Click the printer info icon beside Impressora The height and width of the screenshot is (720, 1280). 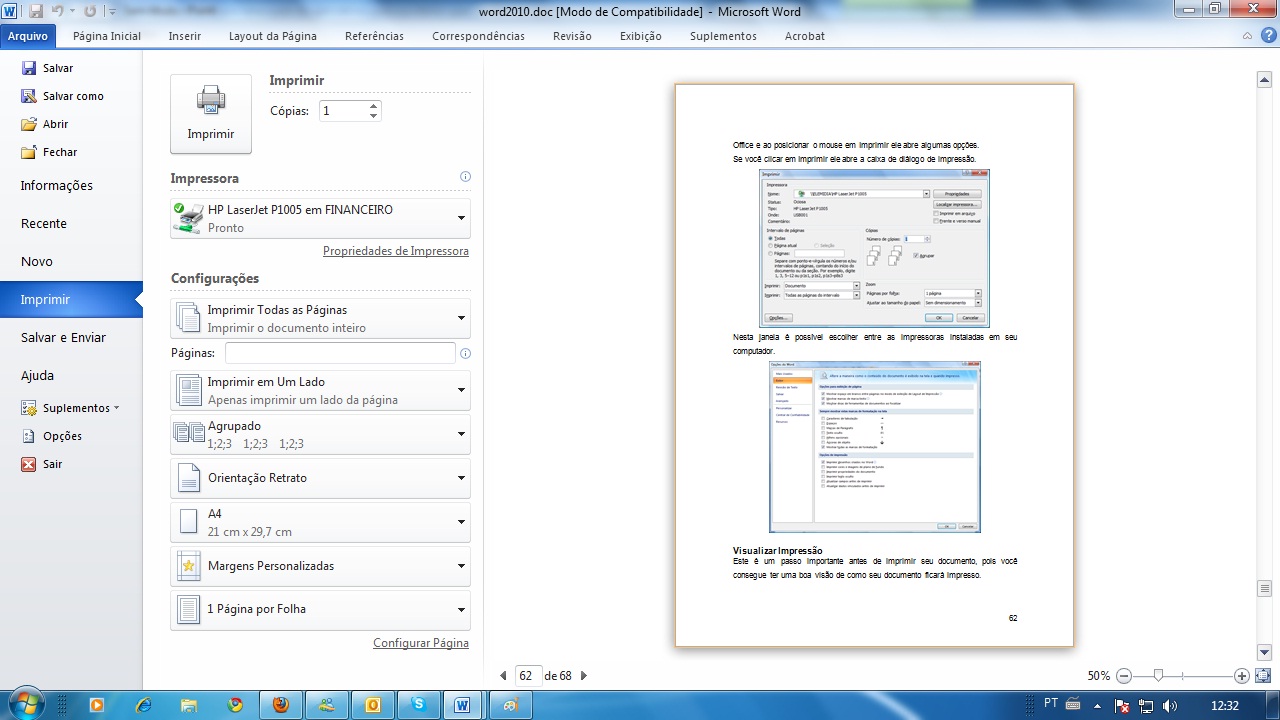pyautogui.click(x=465, y=177)
